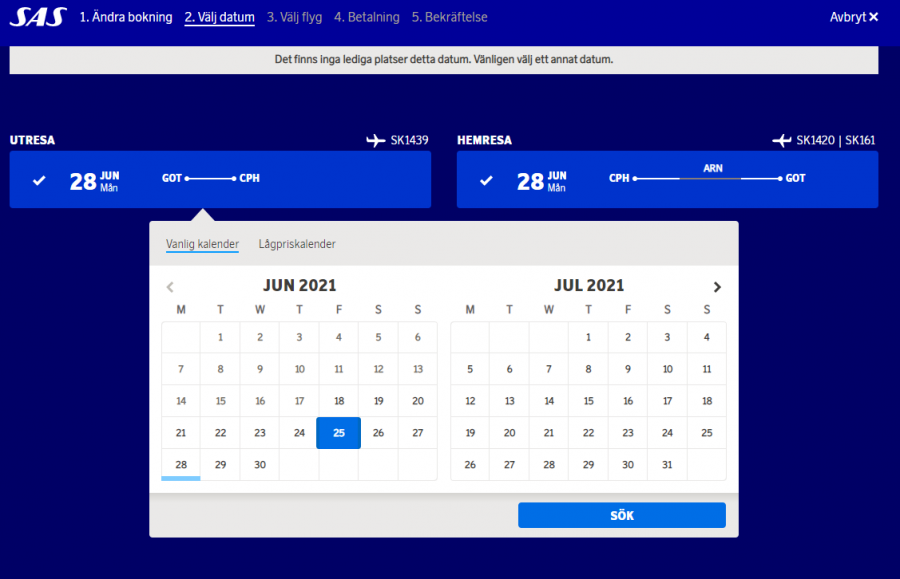The image size is (900, 579).
Task: Select 1 July in the calendar
Action: pyautogui.click(x=588, y=337)
